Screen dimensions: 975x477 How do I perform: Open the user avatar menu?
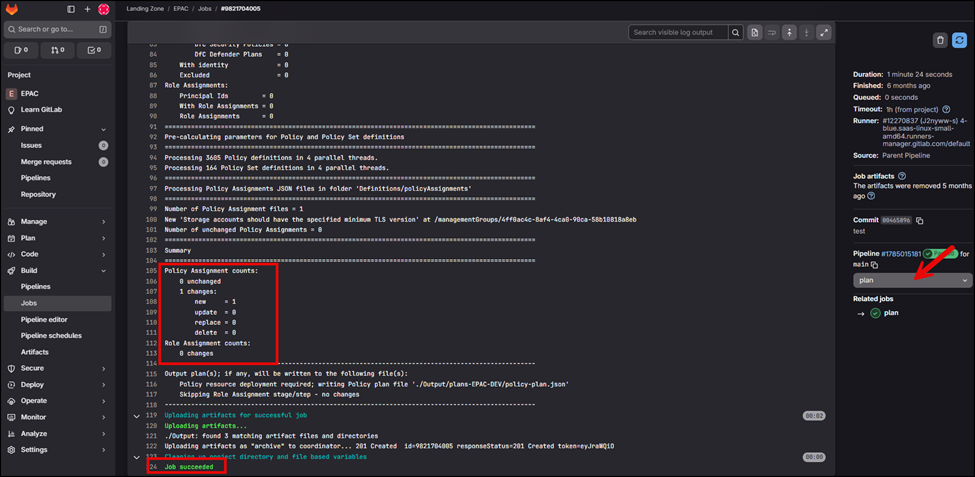tap(104, 9)
